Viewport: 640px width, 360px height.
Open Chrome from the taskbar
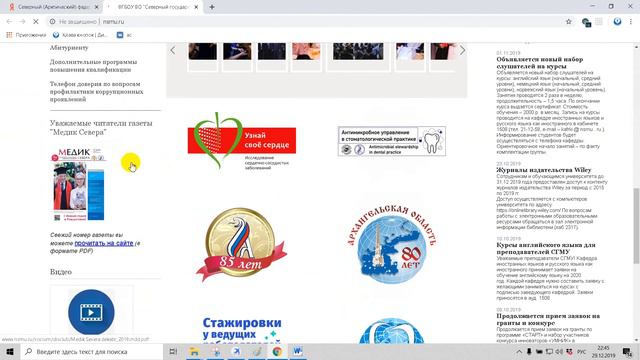point(277,351)
